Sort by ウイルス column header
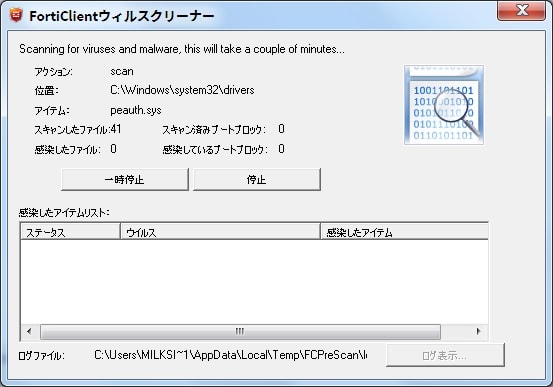Viewport: 553px width, 387px height. (x=220, y=232)
